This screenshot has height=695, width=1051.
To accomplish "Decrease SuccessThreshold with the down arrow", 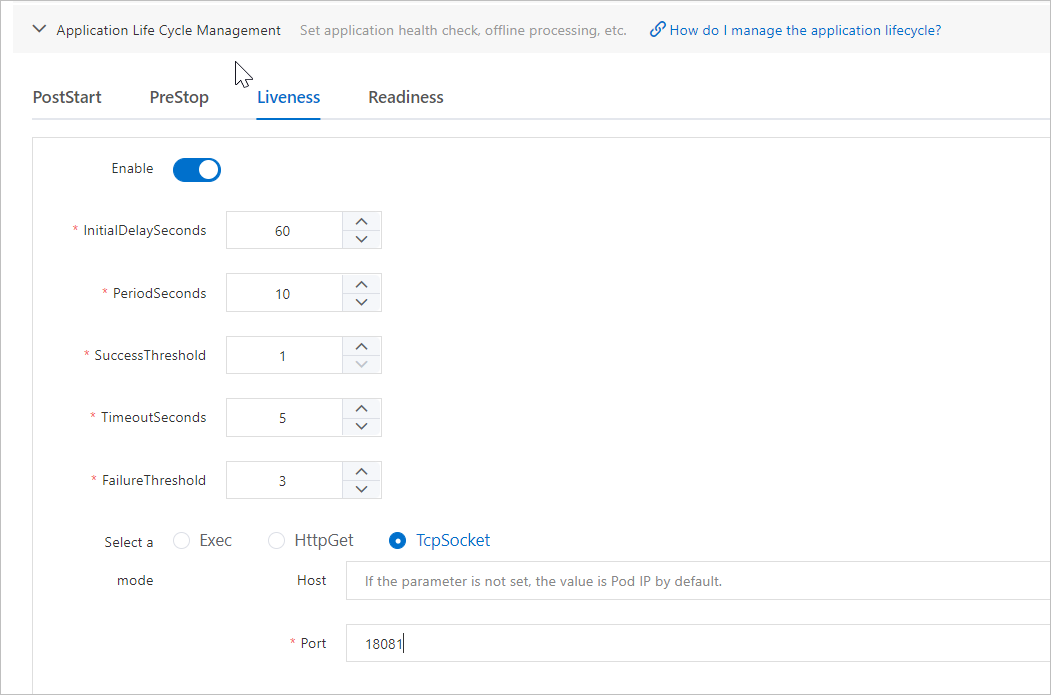I will point(361,365).
